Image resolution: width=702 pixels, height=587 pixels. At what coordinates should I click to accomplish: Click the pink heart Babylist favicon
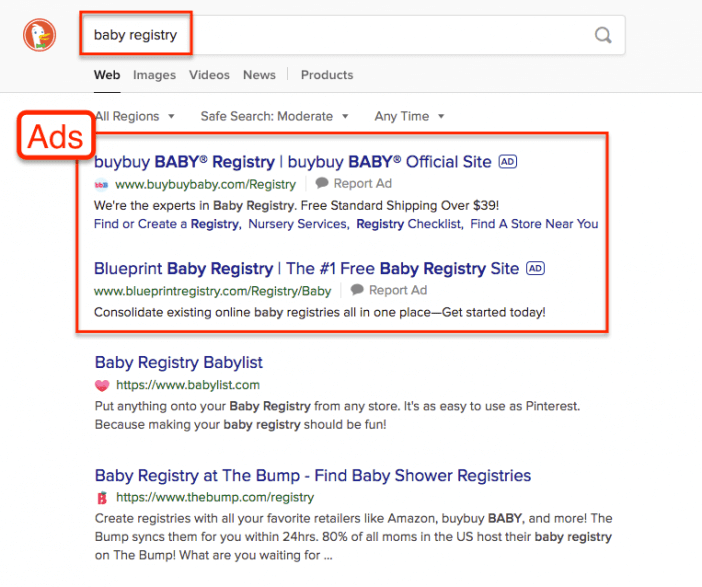click(x=102, y=385)
